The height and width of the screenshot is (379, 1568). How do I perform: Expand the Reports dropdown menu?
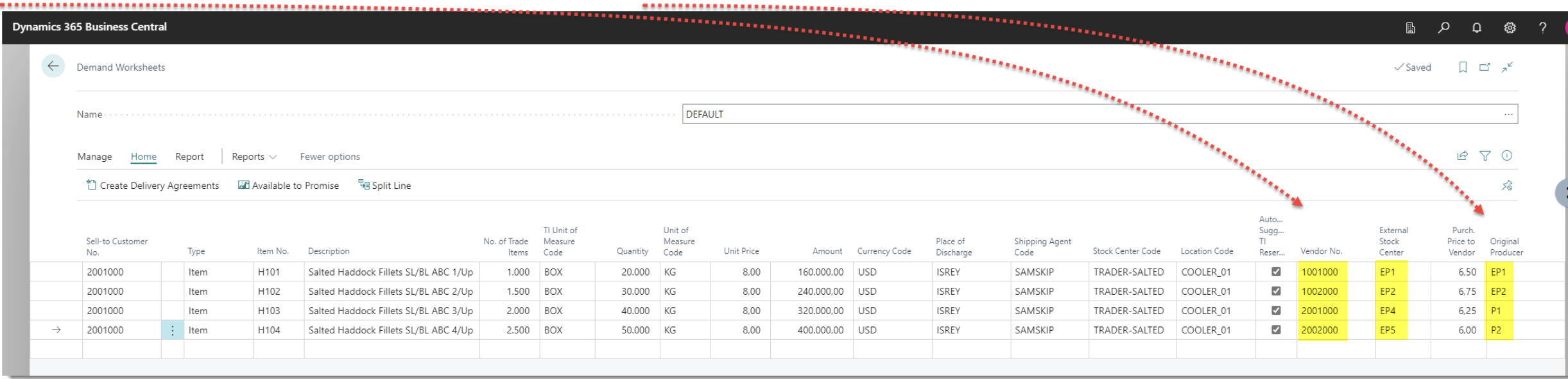click(x=254, y=157)
